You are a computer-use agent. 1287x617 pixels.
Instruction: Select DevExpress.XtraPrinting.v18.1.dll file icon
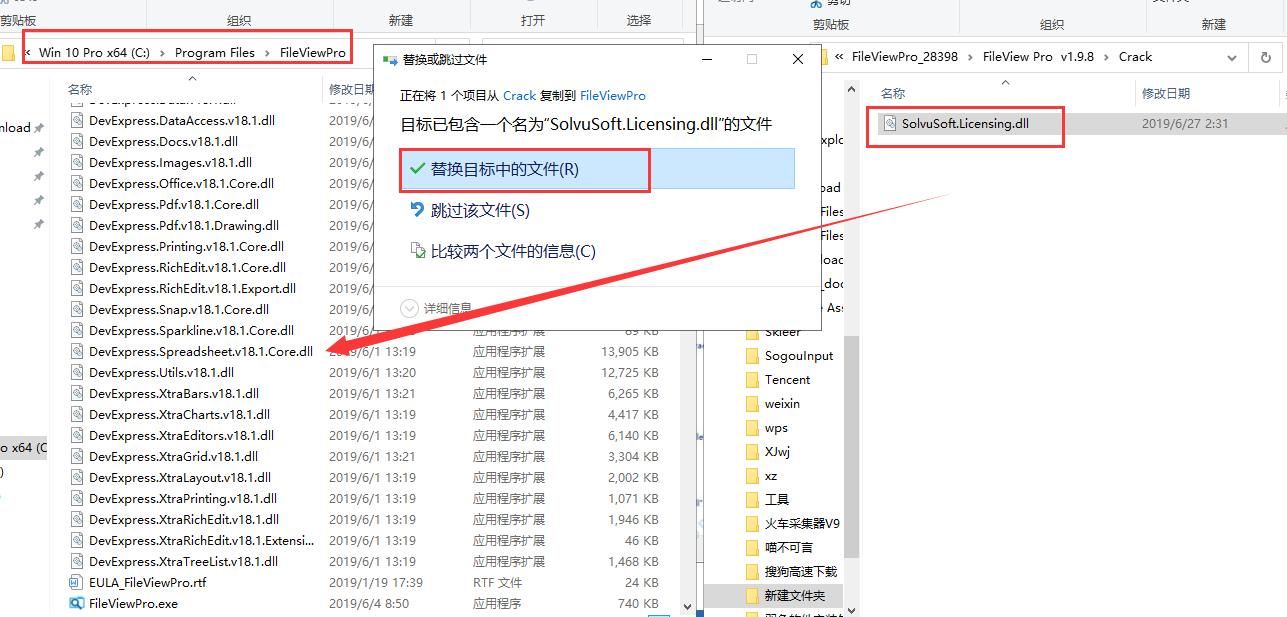[x=77, y=498]
